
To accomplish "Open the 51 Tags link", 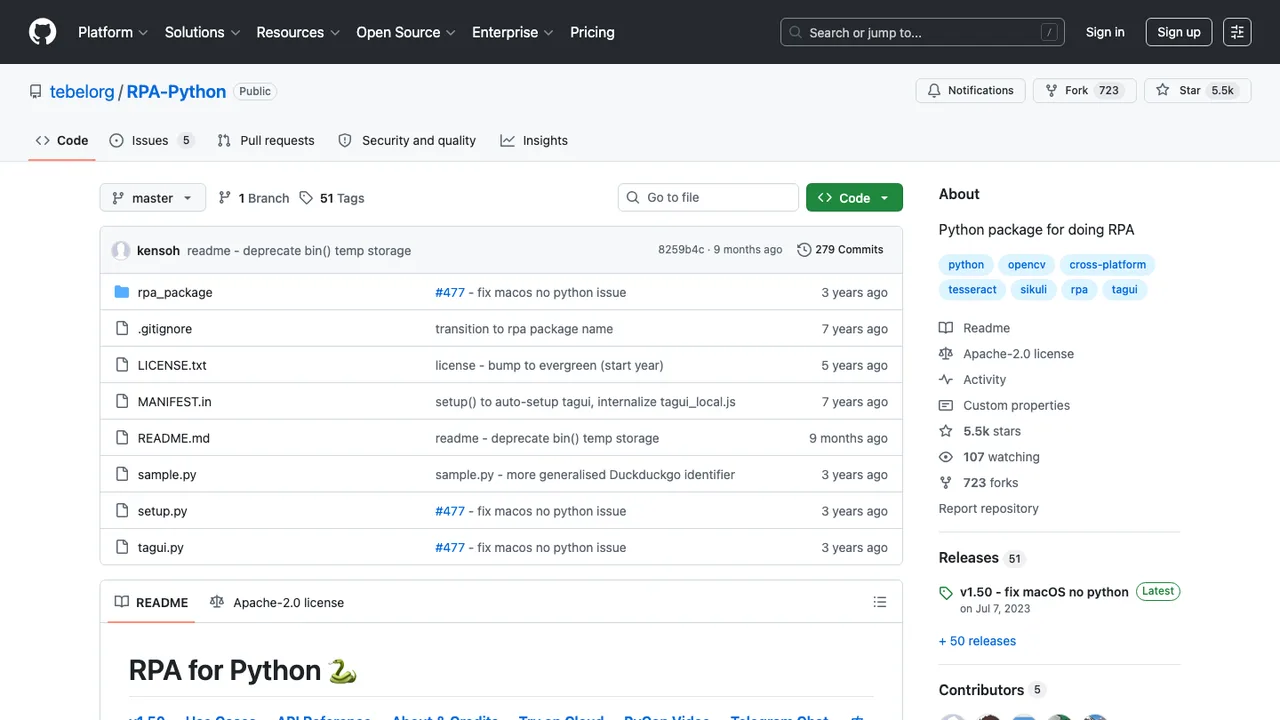I will (x=332, y=198).
